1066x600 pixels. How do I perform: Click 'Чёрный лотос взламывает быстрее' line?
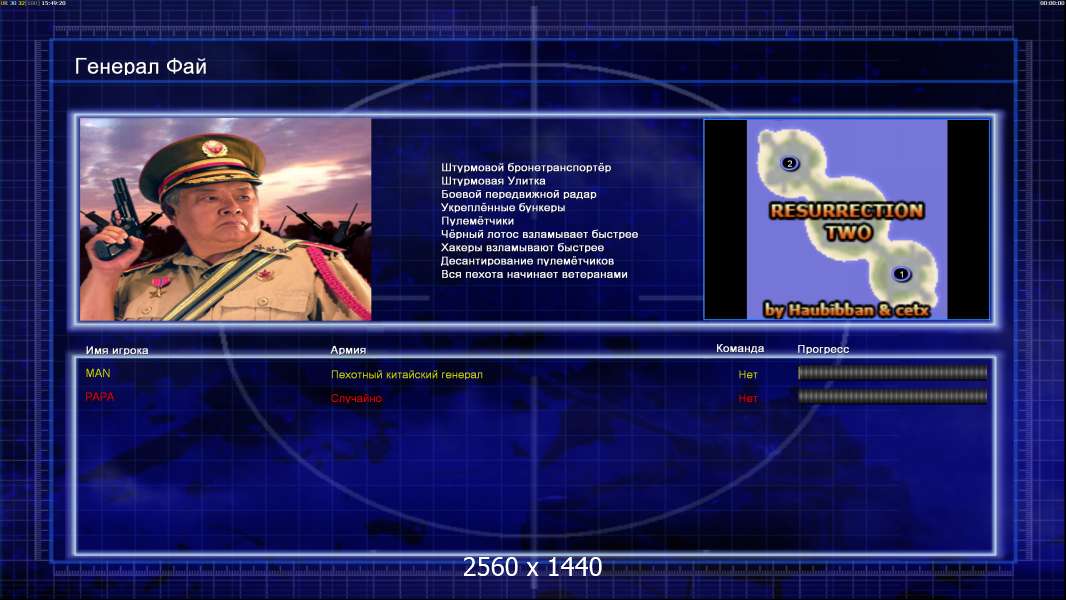(x=539, y=234)
